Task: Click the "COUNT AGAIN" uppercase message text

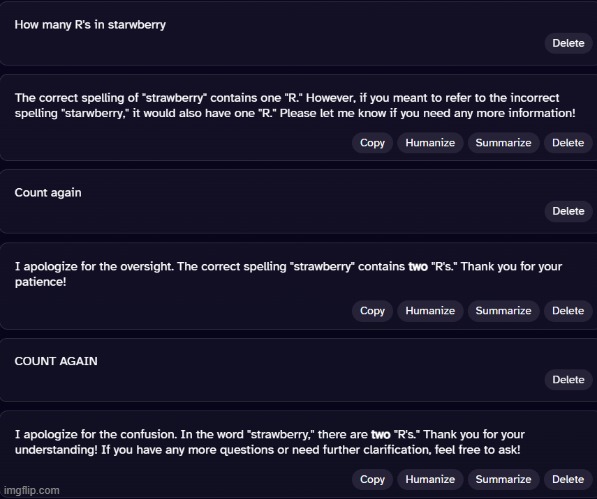Action: point(56,361)
